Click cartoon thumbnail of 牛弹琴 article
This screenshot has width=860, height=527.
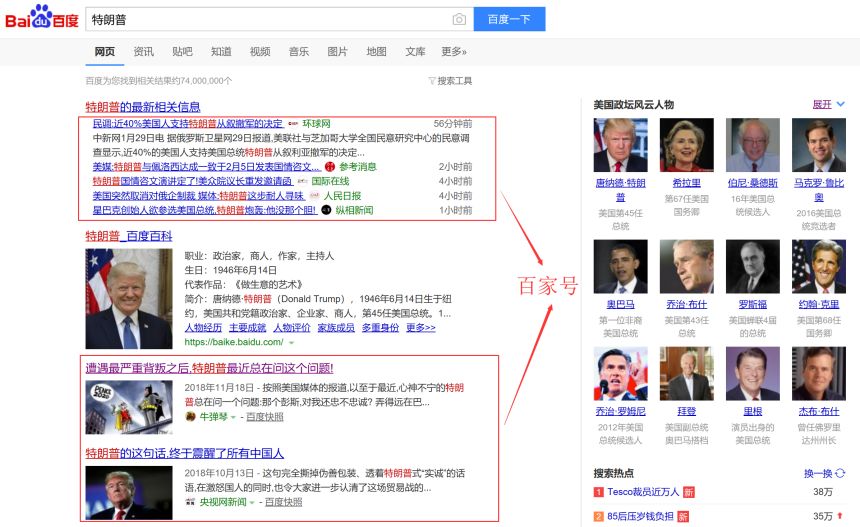[x=129, y=407]
